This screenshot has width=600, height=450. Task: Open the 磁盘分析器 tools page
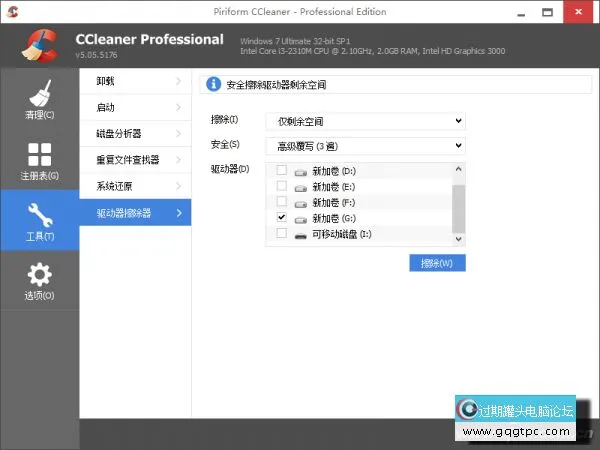tap(135, 134)
